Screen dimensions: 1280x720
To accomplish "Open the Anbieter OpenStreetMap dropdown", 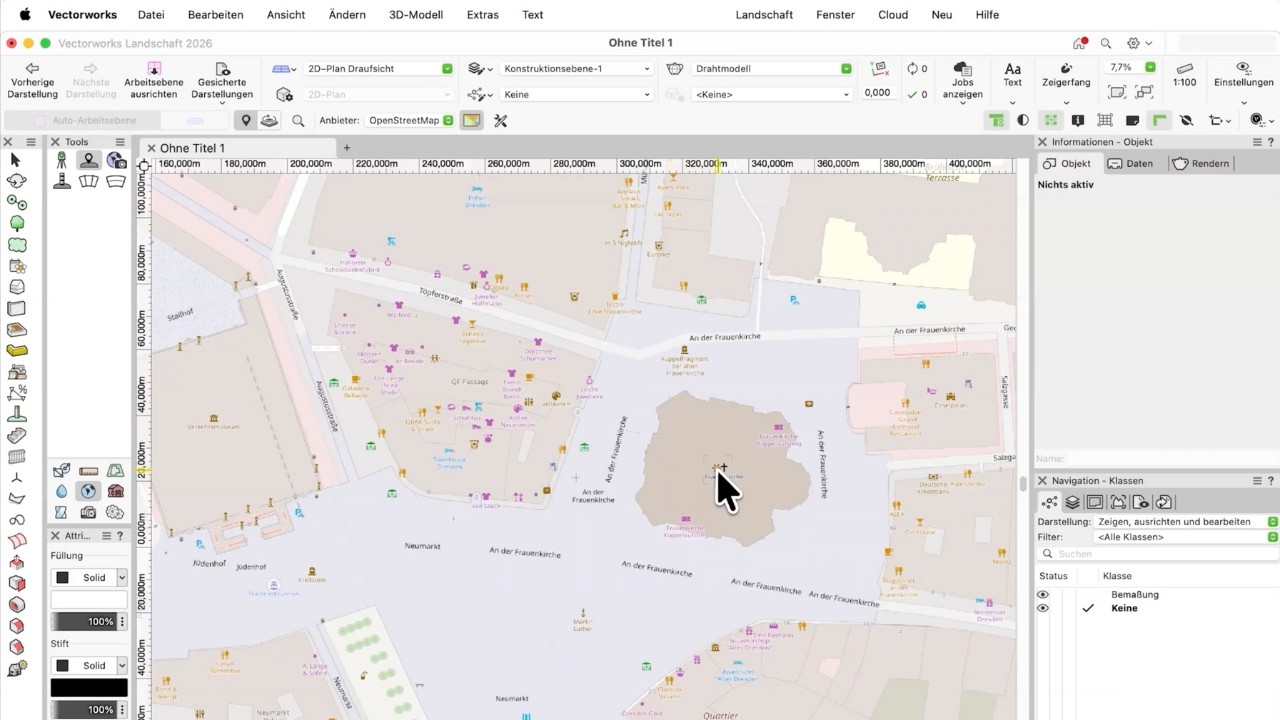I will pyautogui.click(x=409, y=121).
